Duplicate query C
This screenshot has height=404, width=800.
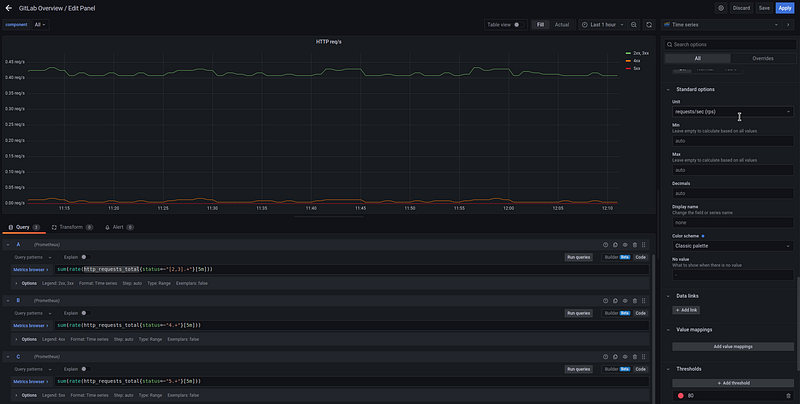[x=615, y=357]
